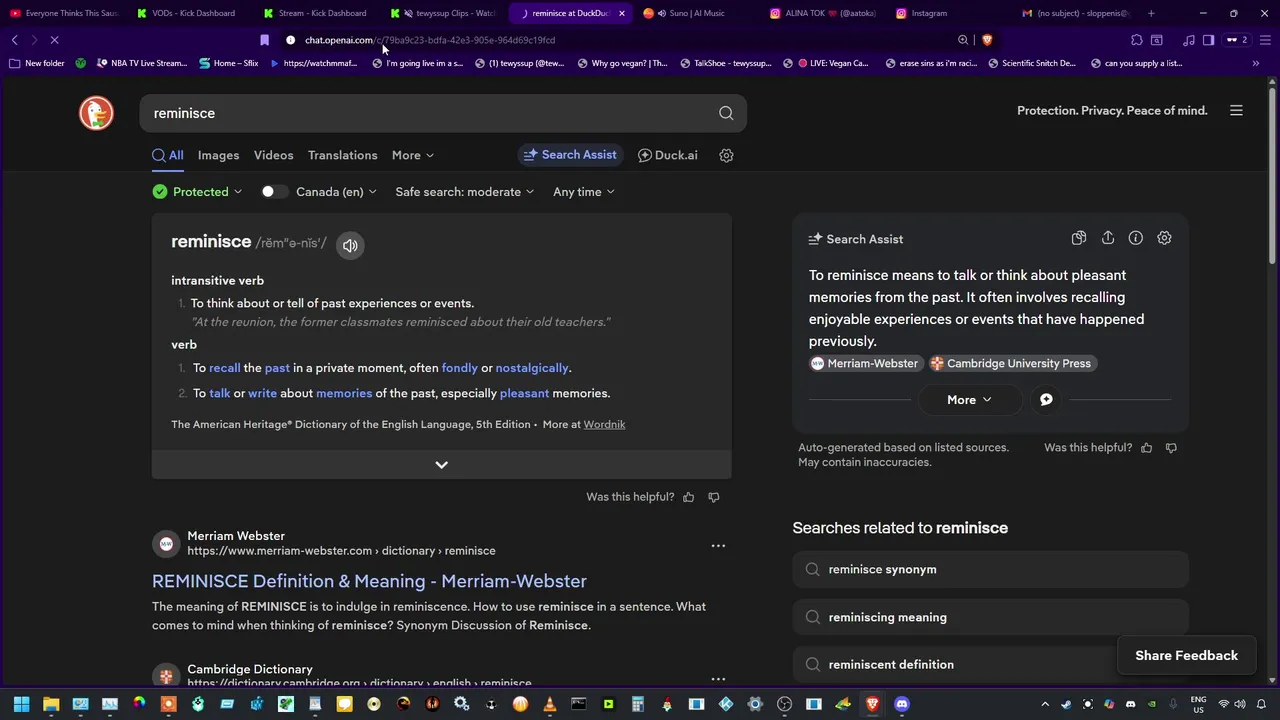Thumbs down the dictionary definition box
The image size is (1280, 720).
coord(714,497)
